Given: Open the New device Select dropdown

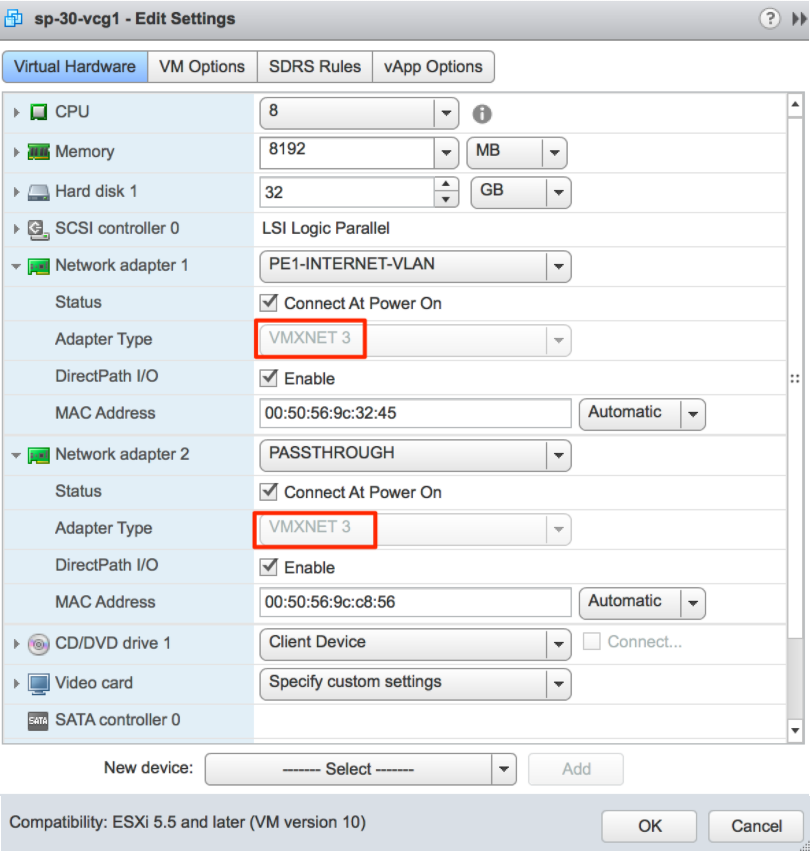Looking at the screenshot, I should click(x=504, y=769).
